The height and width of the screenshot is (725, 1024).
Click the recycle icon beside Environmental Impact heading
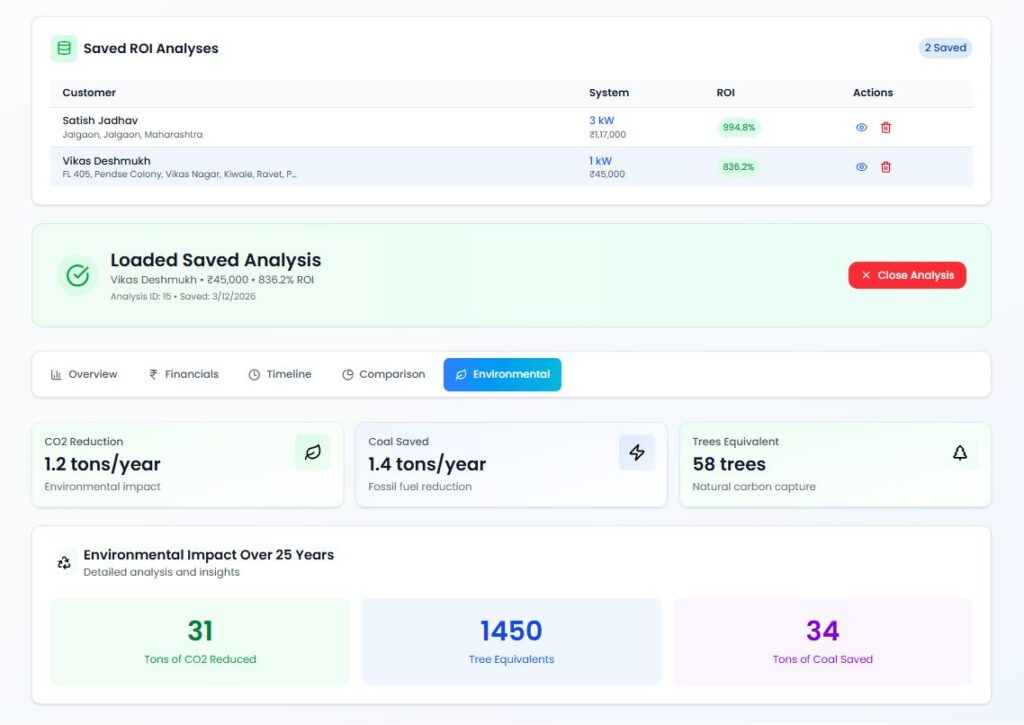point(64,562)
